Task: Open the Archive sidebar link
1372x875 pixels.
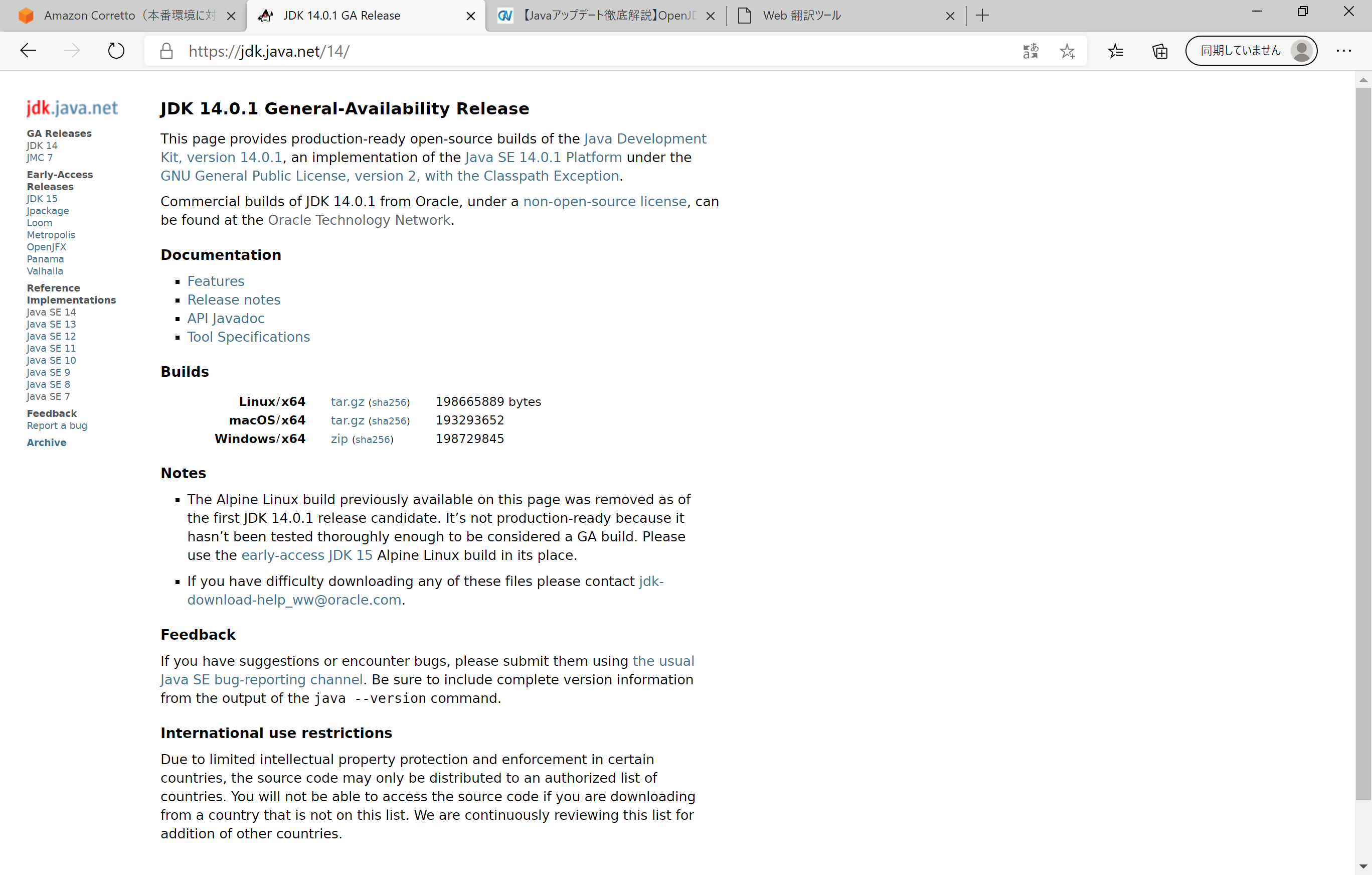Action: tap(46, 443)
